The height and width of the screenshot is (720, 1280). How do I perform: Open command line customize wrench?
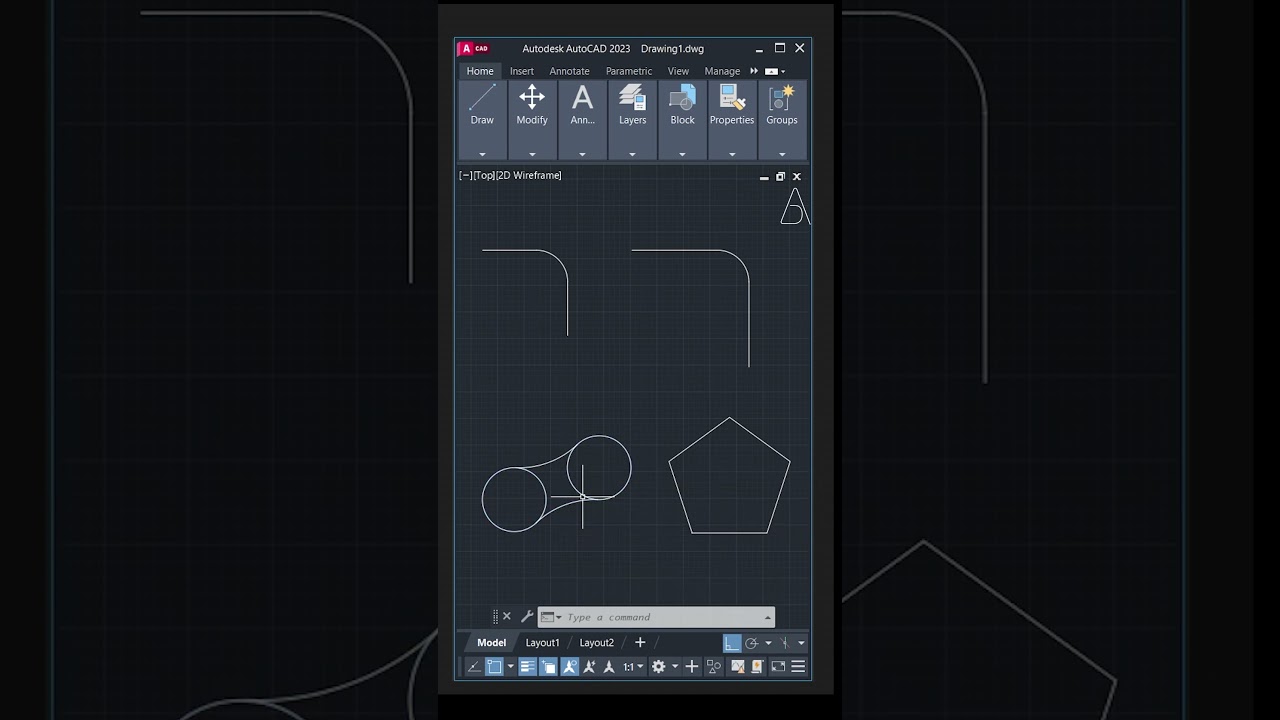[x=527, y=617]
